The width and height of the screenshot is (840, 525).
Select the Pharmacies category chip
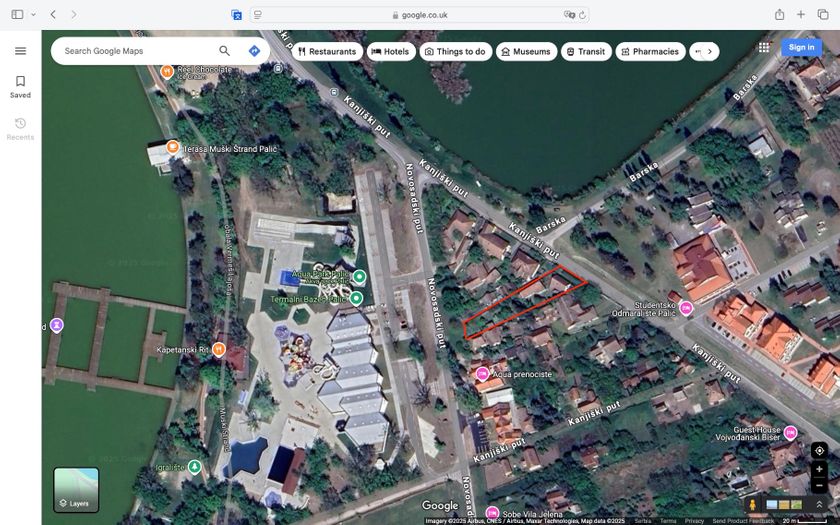(649, 51)
